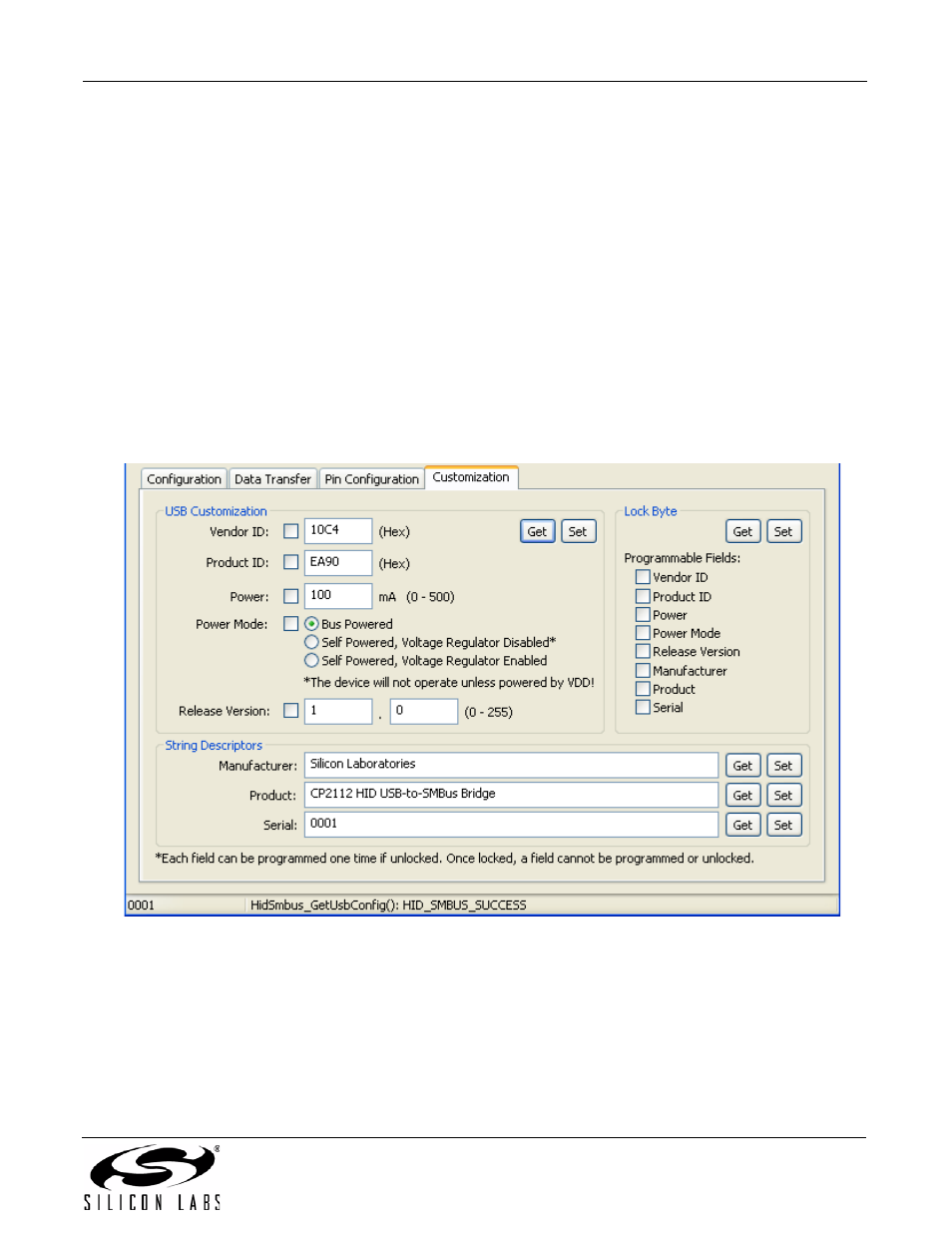This screenshot has height=1233, width=952.
Task: Click the HID_SMBUS_SUCCESS status bar message
Action: (388, 905)
